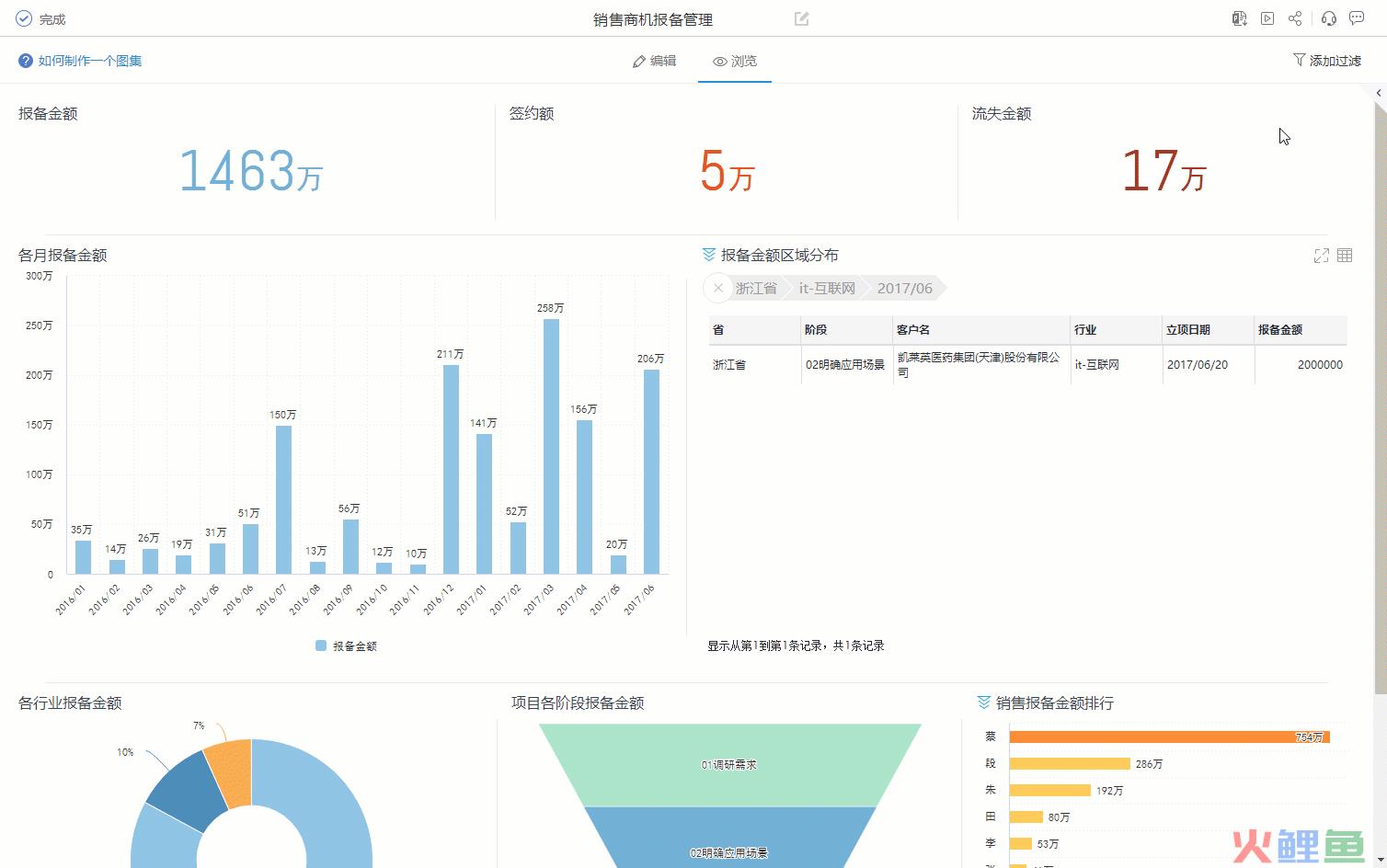
Task: Click the it-互联网 breadcrumb
Action: click(x=827, y=288)
